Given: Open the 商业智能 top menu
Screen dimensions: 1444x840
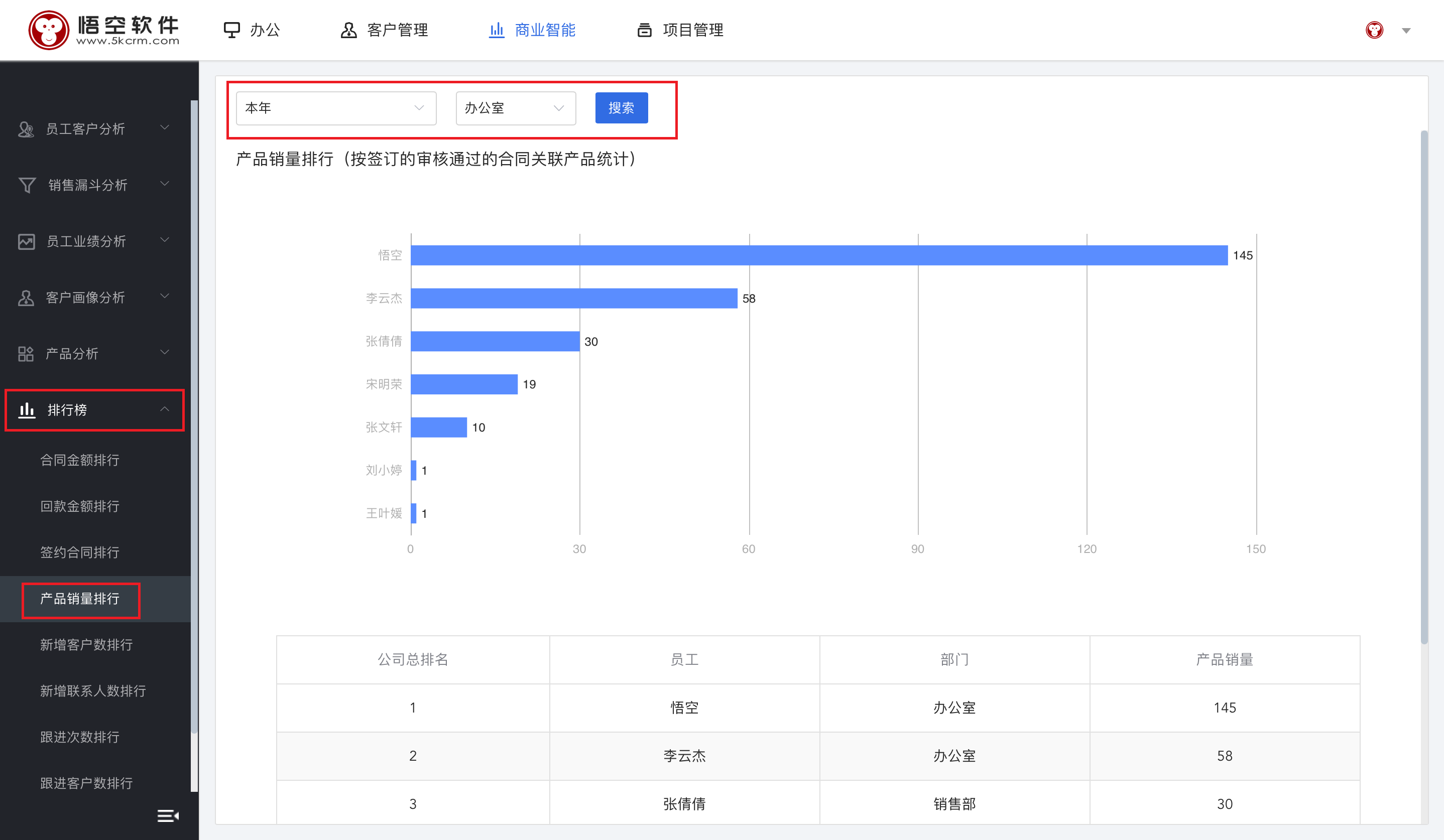Looking at the screenshot, I should [x=532, y=30].
